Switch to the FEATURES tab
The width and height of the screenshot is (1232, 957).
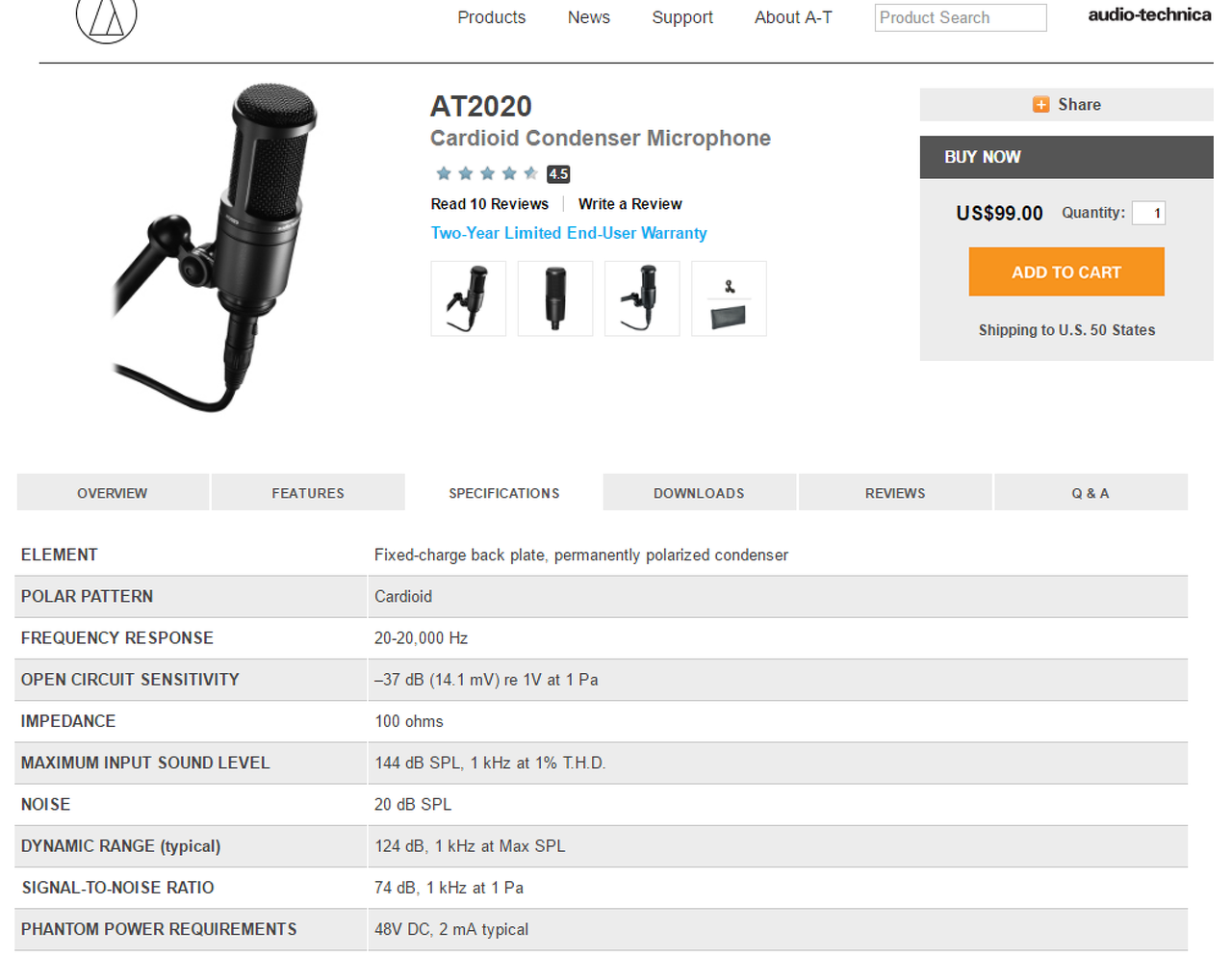308,493
